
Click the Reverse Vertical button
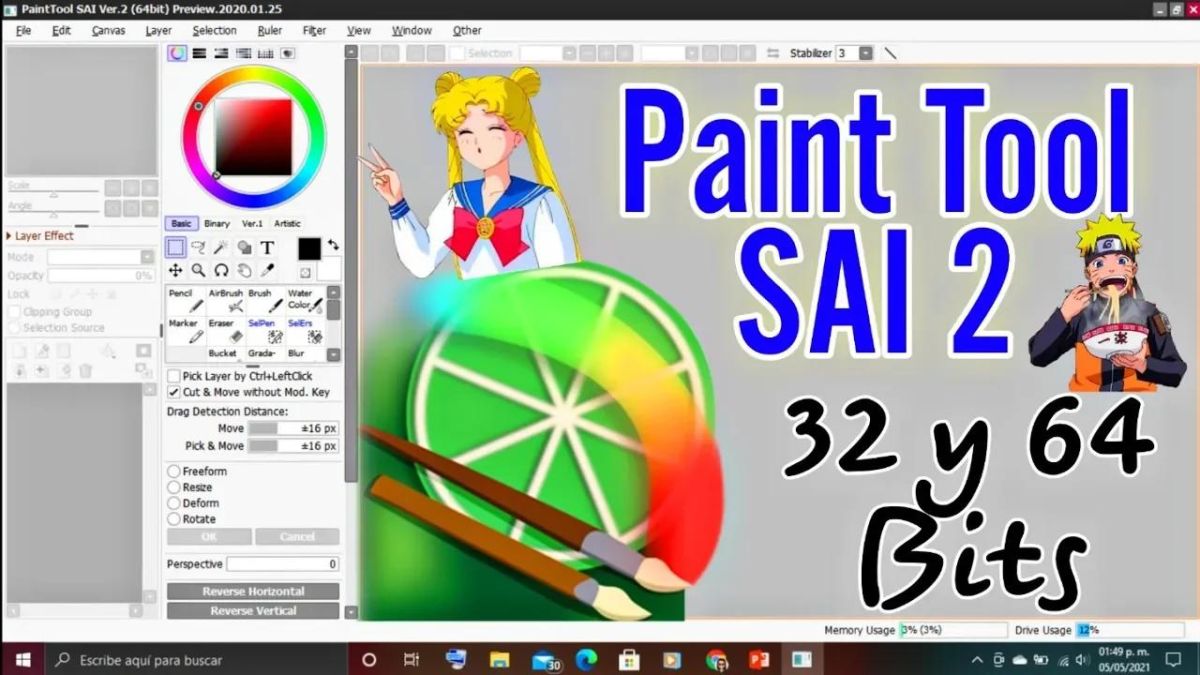253,611
